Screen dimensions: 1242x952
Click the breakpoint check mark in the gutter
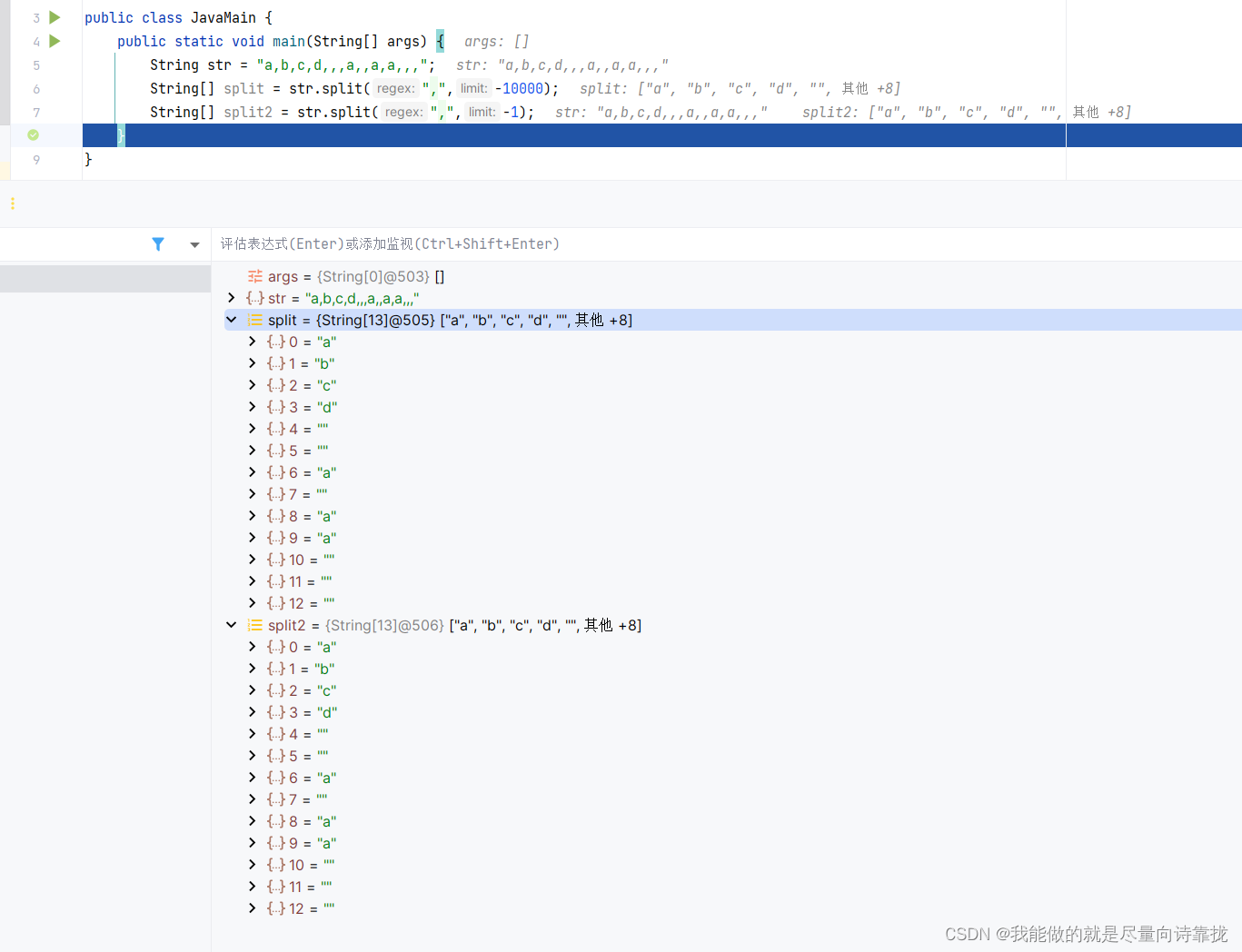pos(34,134)
